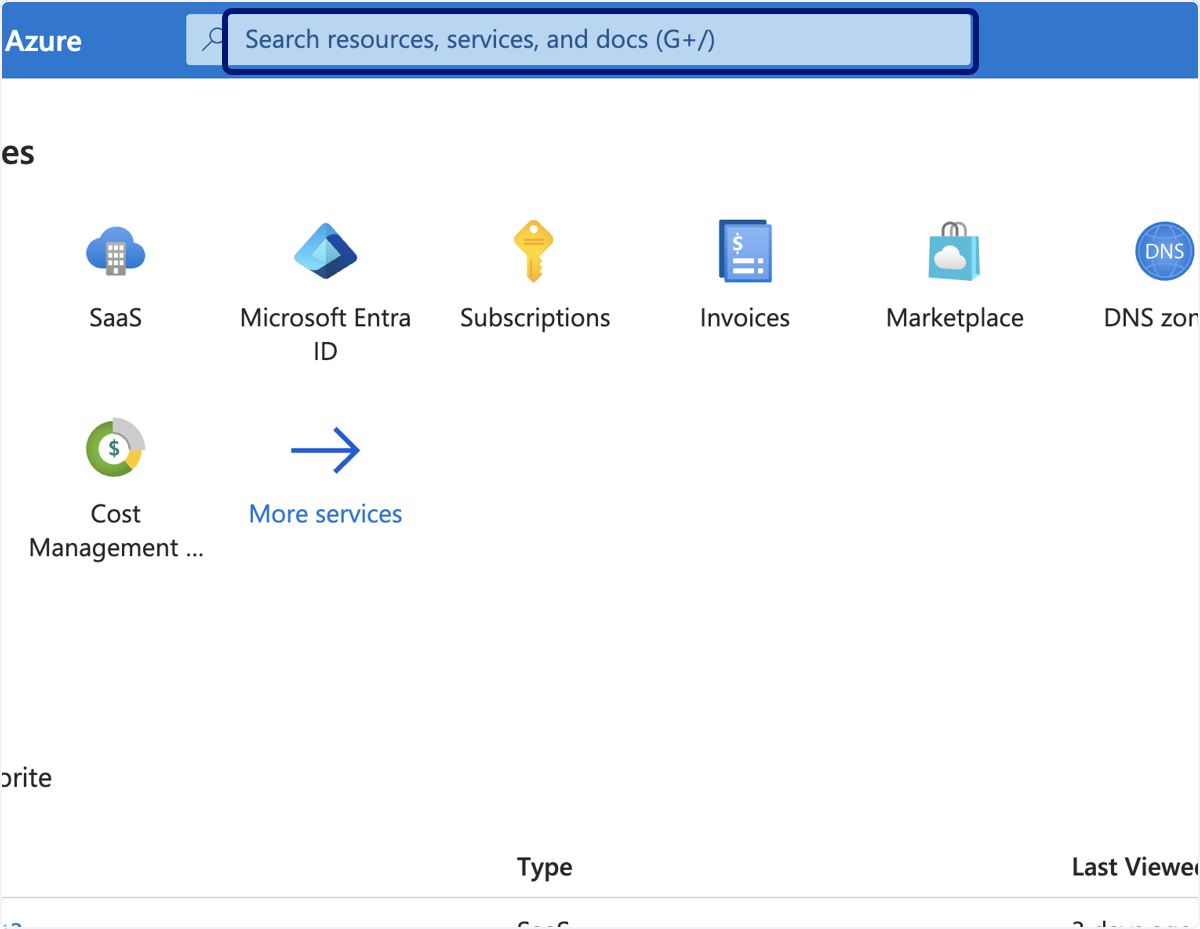This screenshot has width=1200, height=929.
Task: Open the Invoices icon
Action: coord(745,250)
